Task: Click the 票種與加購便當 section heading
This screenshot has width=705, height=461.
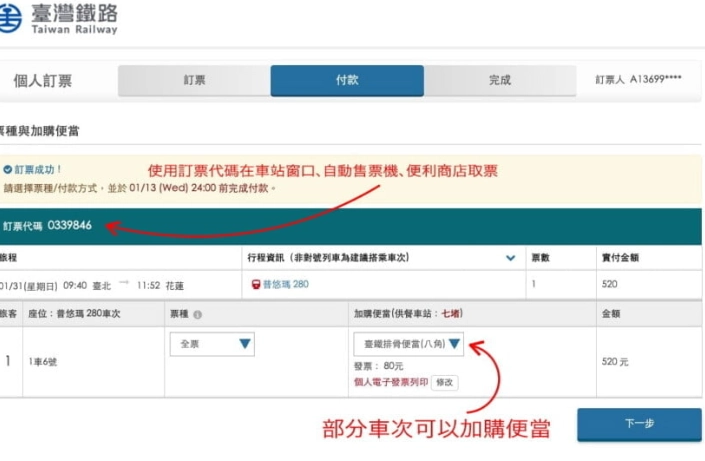Action: [x=39, y=131]
